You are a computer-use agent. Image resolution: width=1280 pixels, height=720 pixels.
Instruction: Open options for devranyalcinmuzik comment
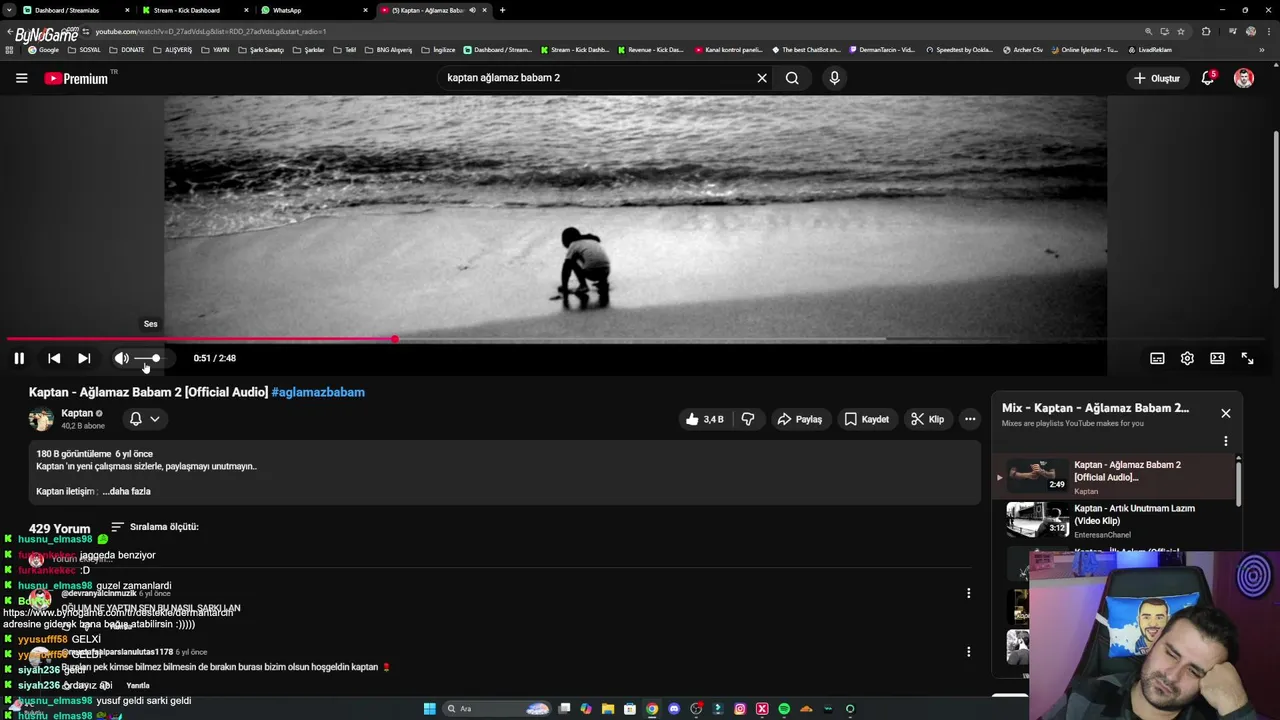(968, 593)
